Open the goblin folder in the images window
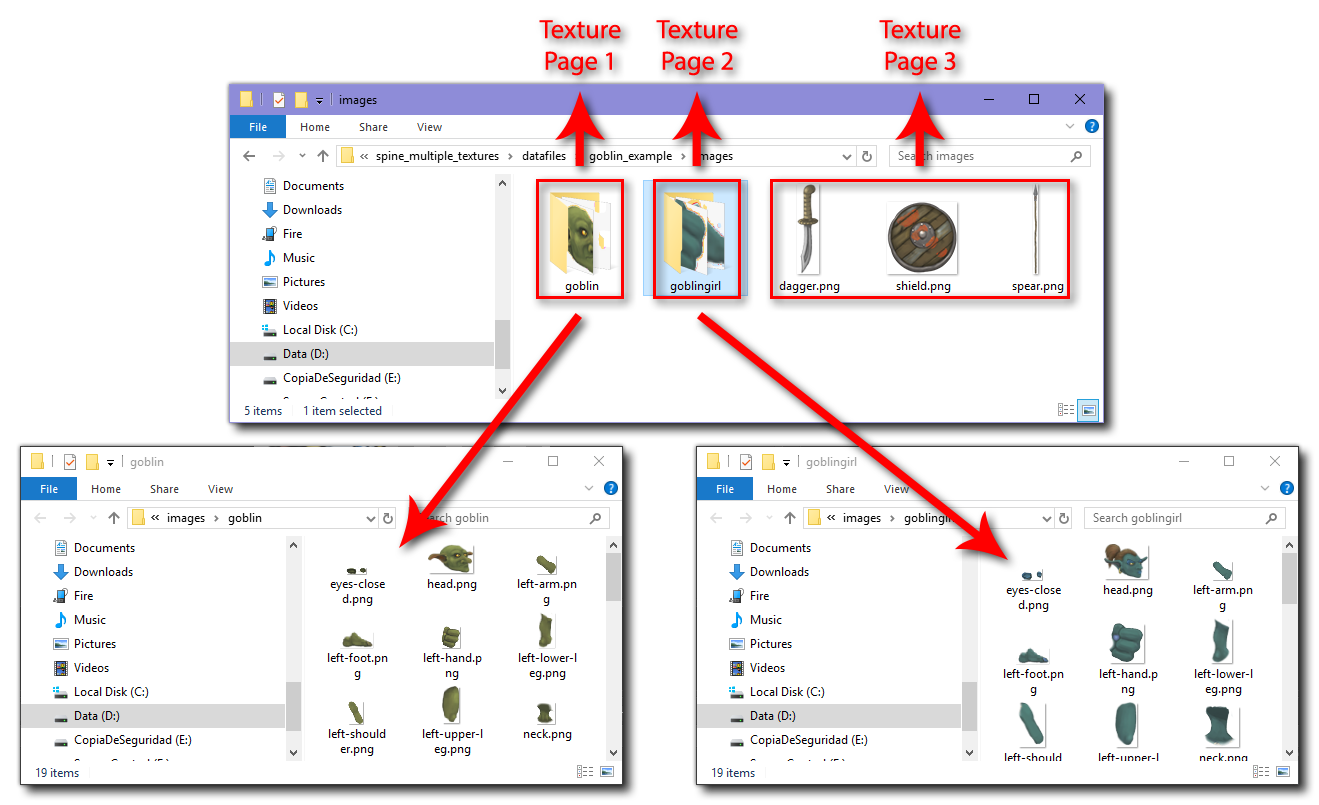The image size is (1319, 805). pyautogui.click(x=580, y=239)
